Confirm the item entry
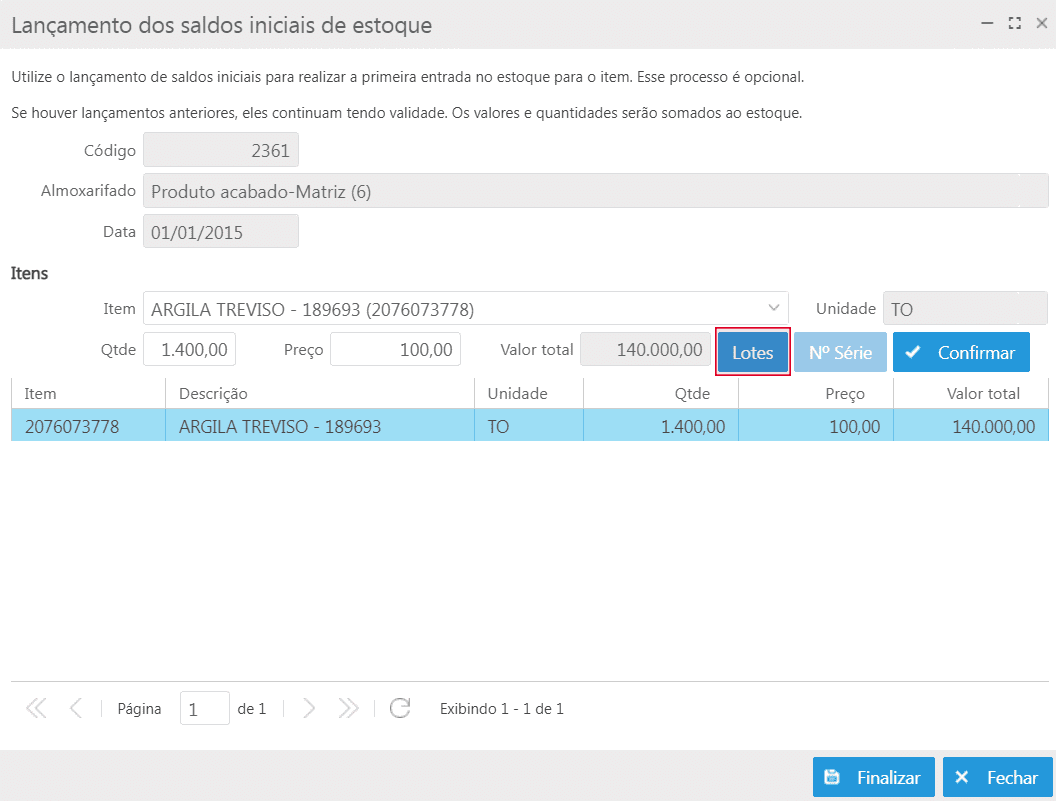The image size is (1056, 801). pyautogui.click(x=961, y=353)
